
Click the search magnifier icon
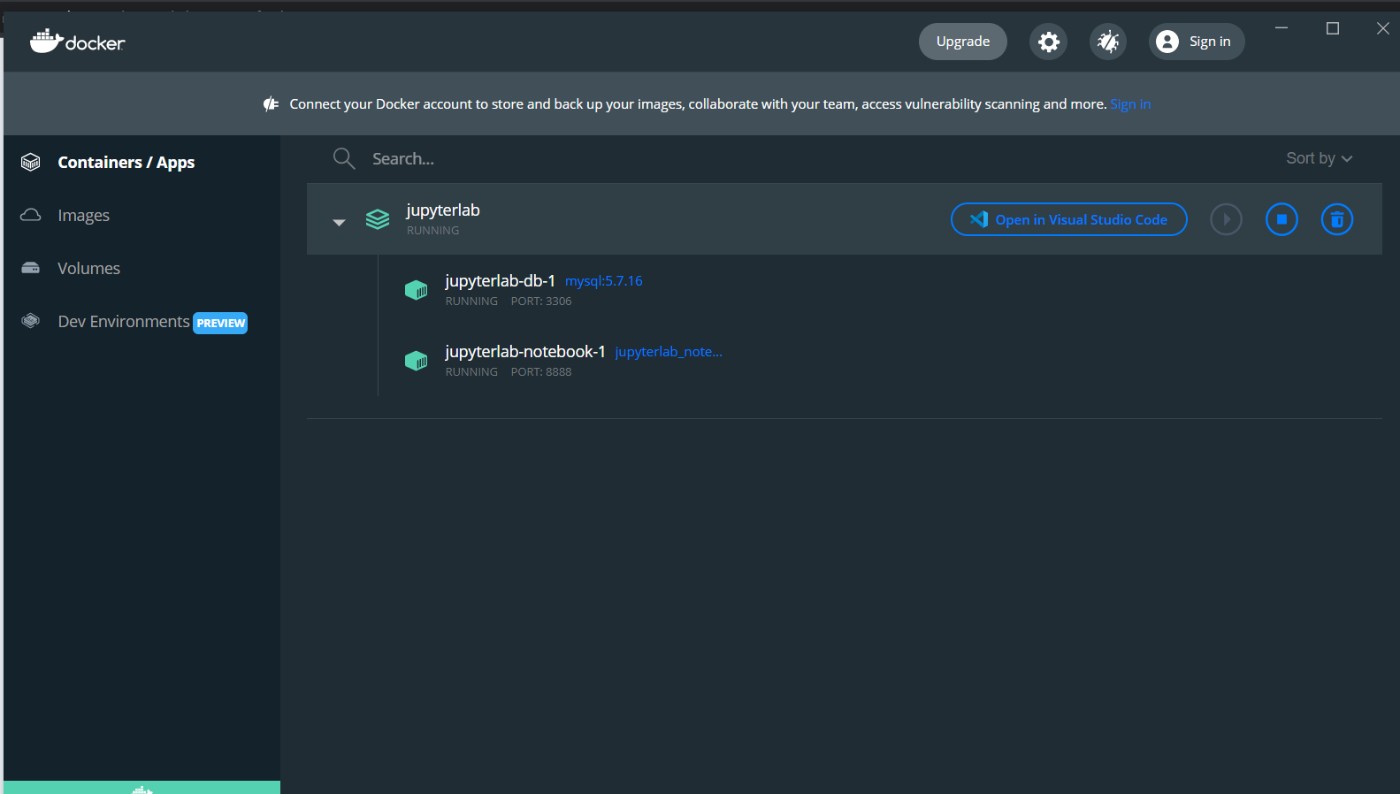point(344,159)
